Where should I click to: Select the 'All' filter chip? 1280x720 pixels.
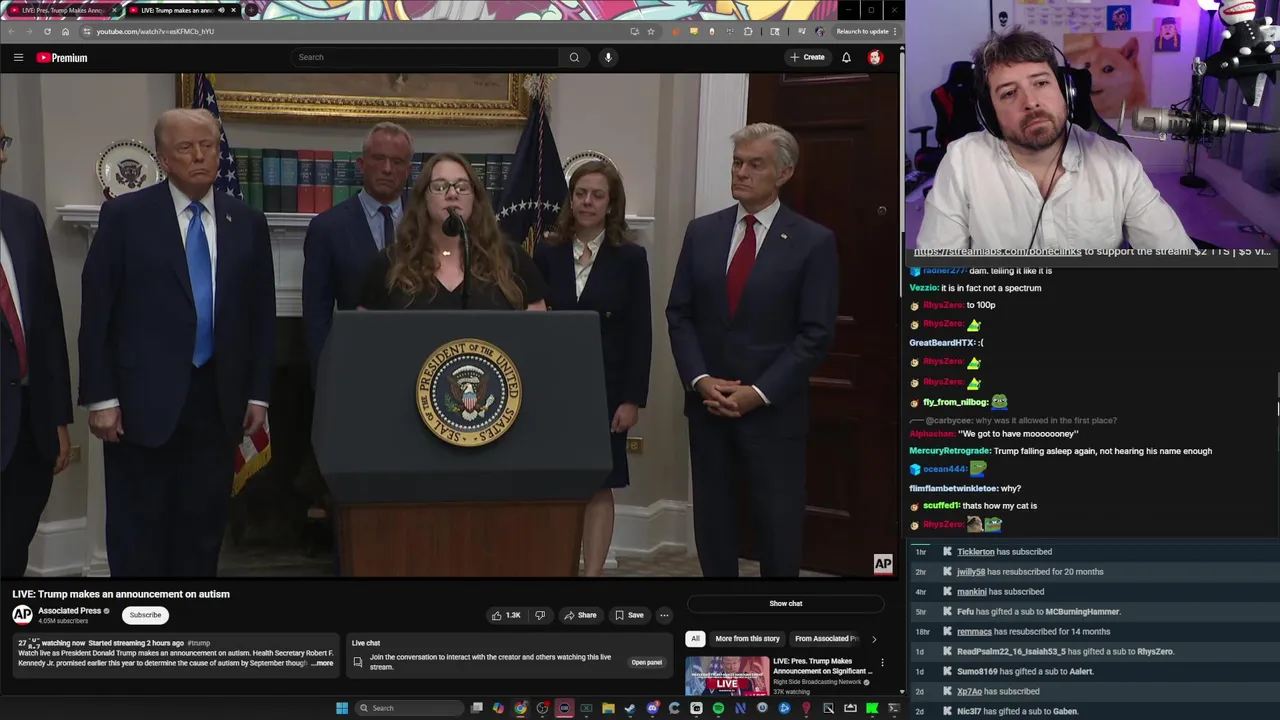(x=695, y=638)
